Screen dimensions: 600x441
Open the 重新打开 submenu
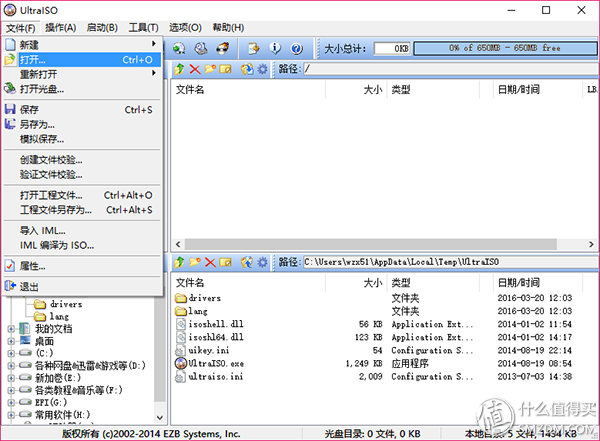[x=82, y=74]
